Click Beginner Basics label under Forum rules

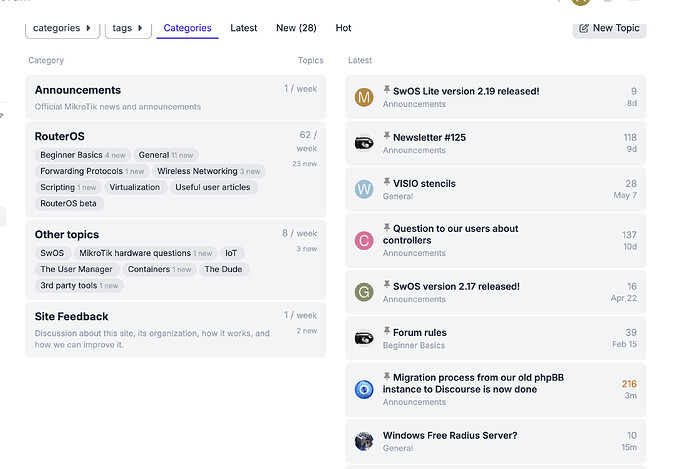414,345
